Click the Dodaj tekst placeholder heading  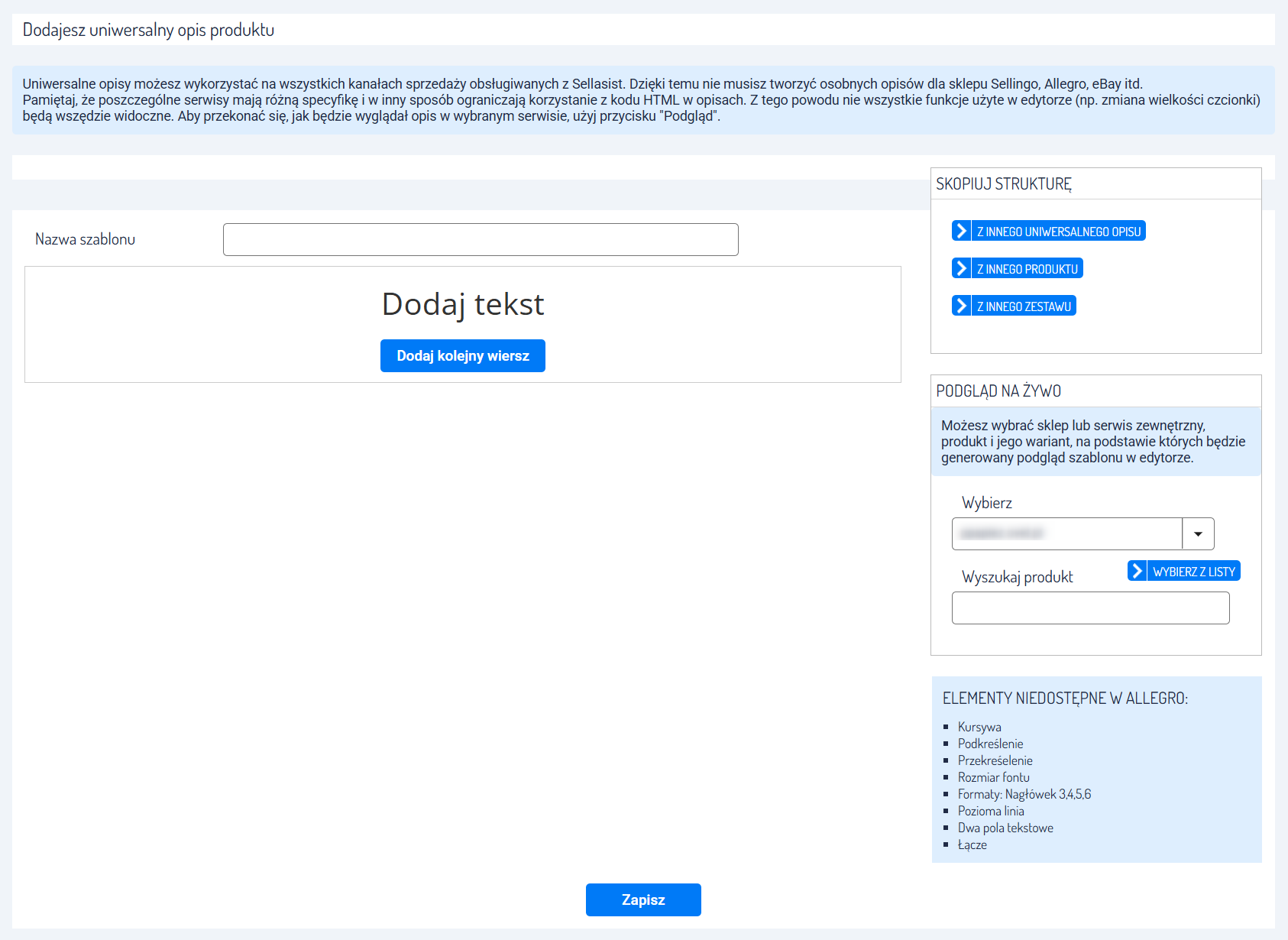[463, 304]
